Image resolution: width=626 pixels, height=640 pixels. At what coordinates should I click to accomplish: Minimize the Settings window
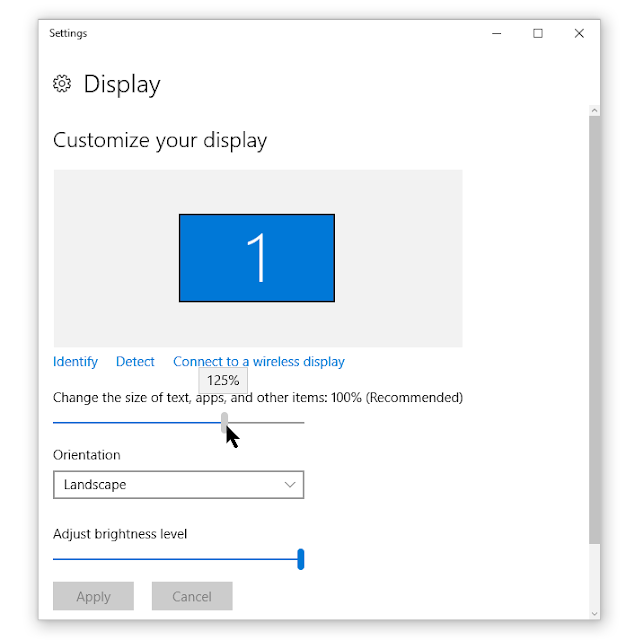[497, 33]
